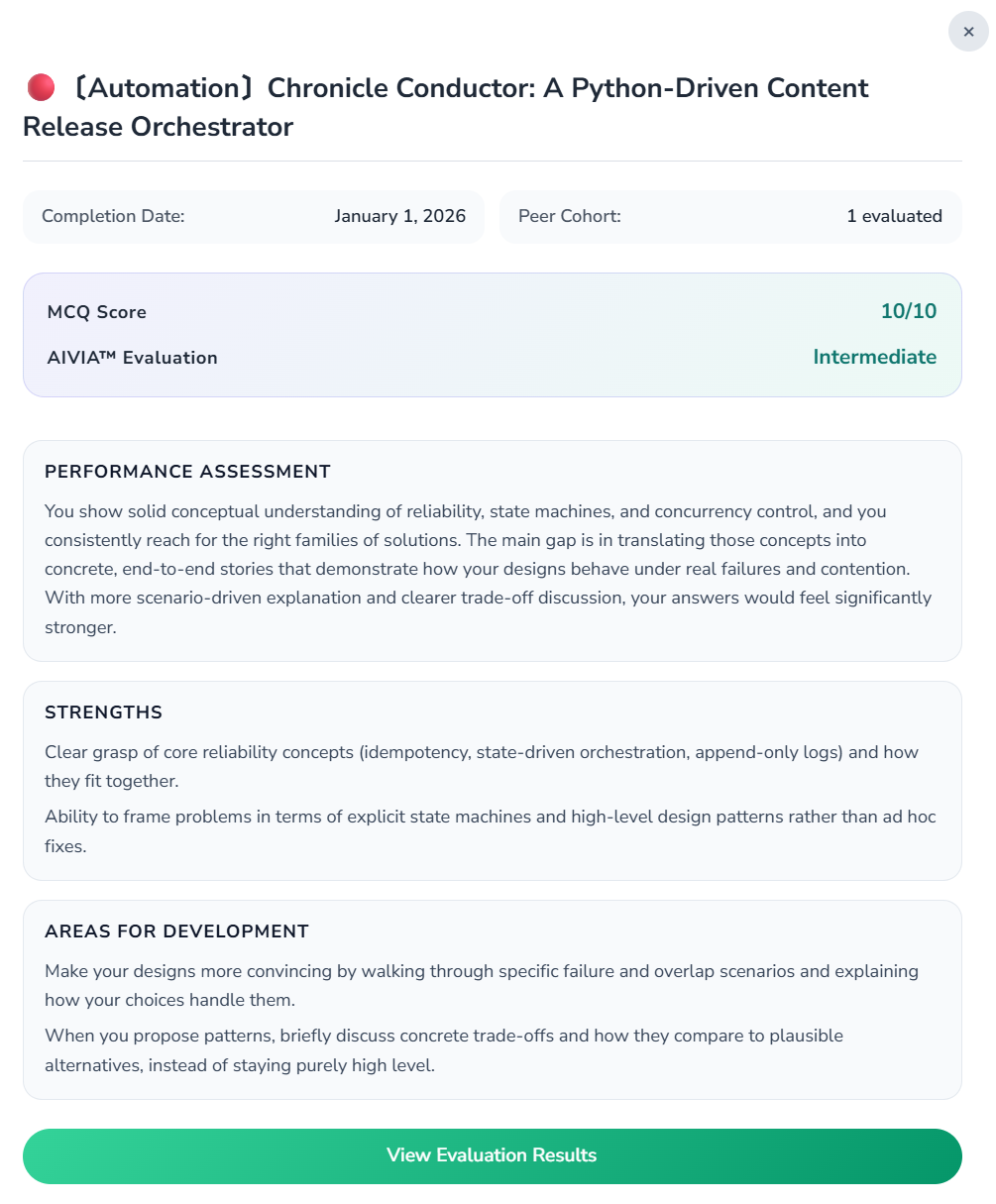Click the Strengths section heading
Image resolution: width=996 pixels, height=1204 pixels.
(103, 712)
